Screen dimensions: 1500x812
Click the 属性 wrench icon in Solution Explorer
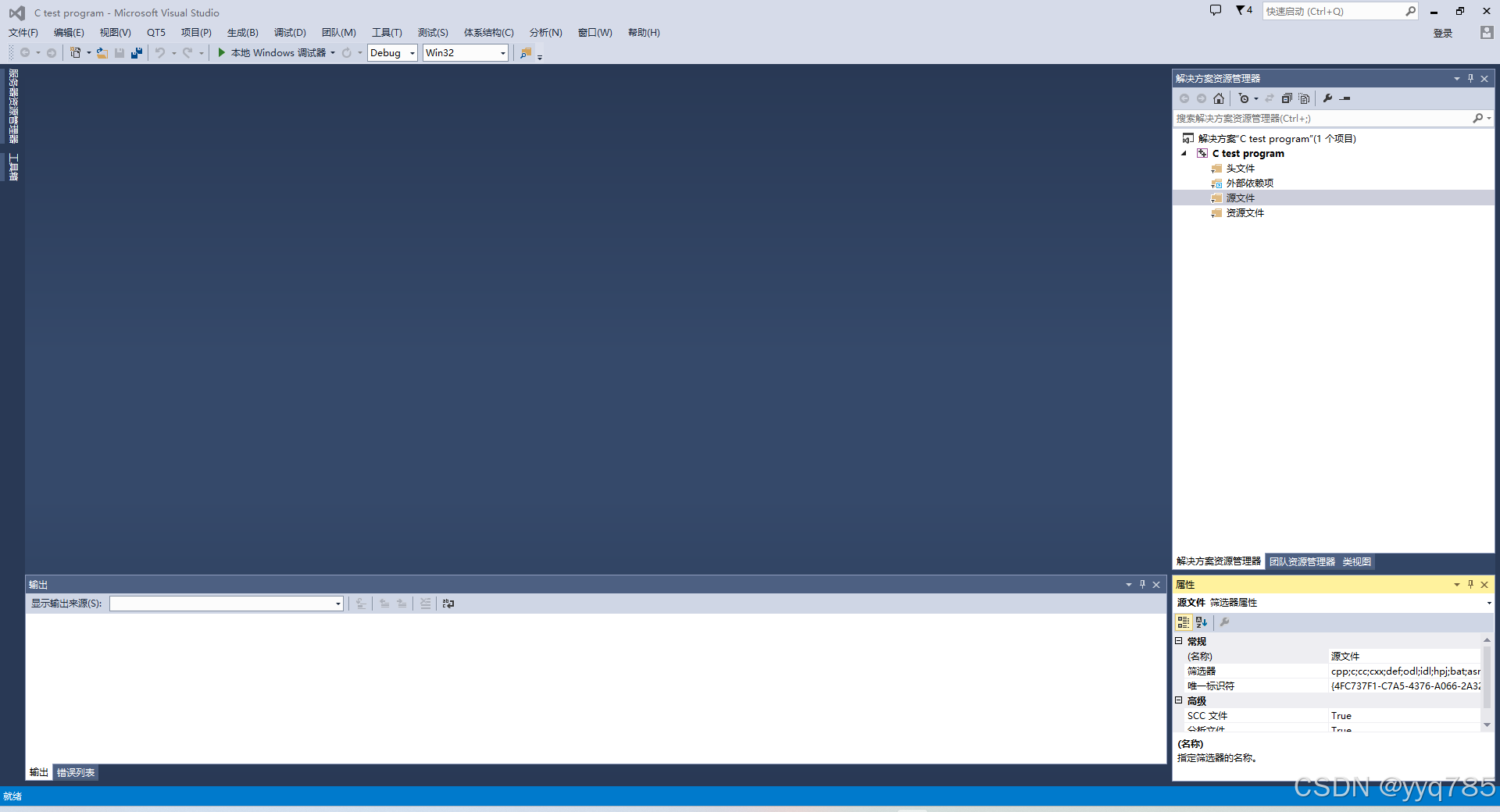[1327, 98]
